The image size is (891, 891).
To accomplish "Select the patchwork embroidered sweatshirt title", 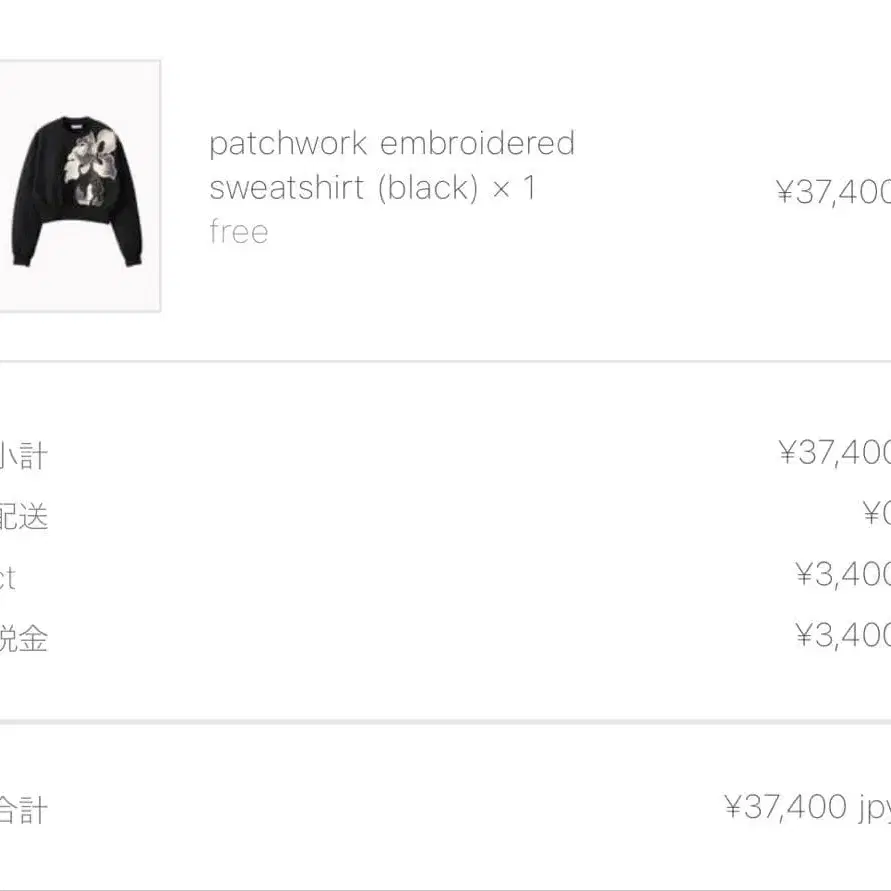I will (390, 143).
